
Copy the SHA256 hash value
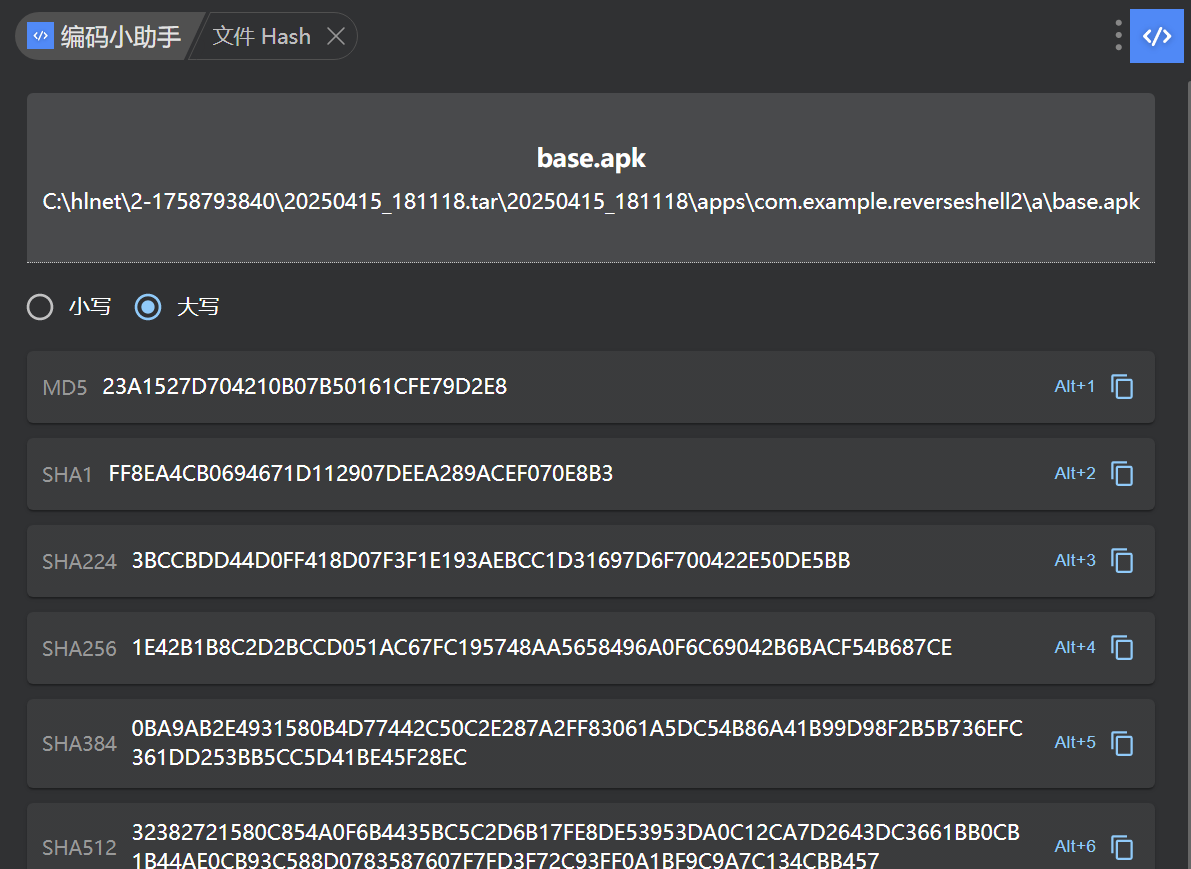(x=1122, y=648)
